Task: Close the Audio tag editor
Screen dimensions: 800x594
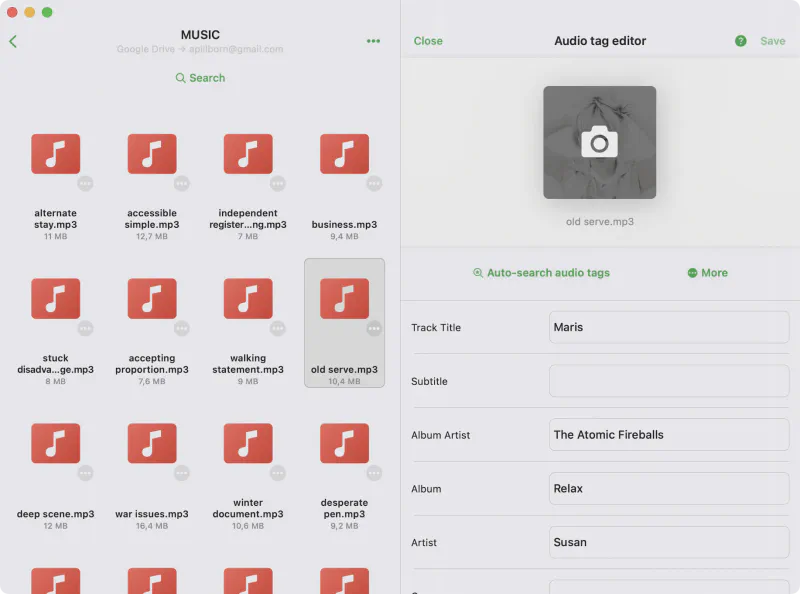Action: point(428,41)
